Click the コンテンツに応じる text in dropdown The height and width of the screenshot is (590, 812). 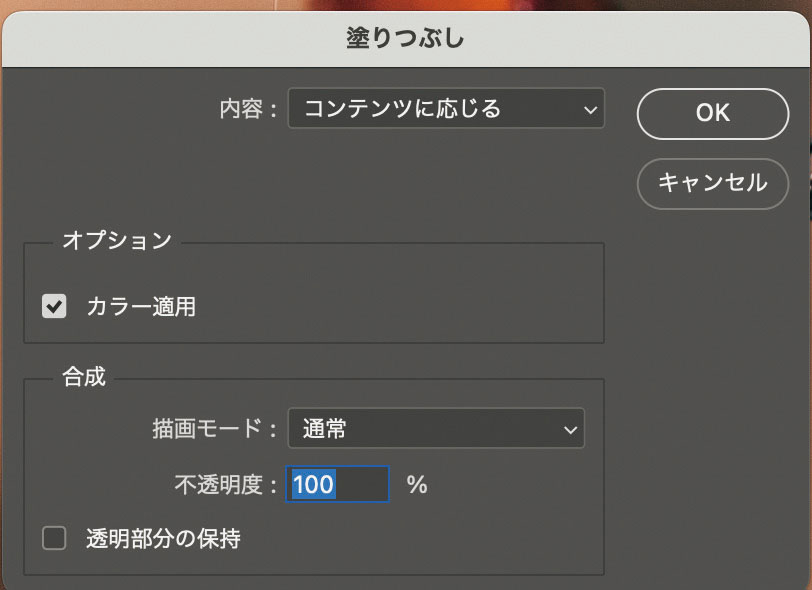pyautogui.click(x=402, y=108)
